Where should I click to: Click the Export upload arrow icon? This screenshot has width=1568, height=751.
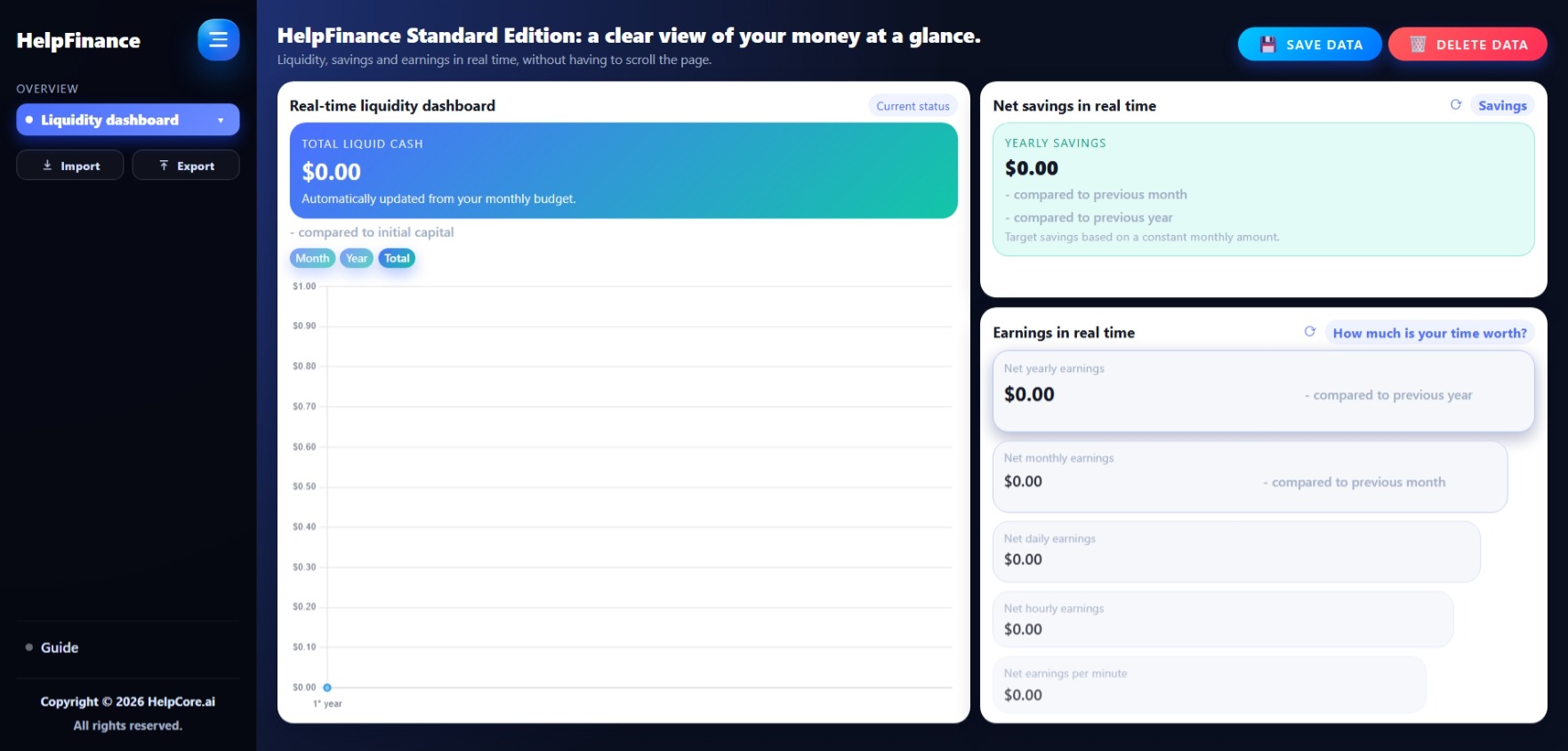click(x=164, y=166)
